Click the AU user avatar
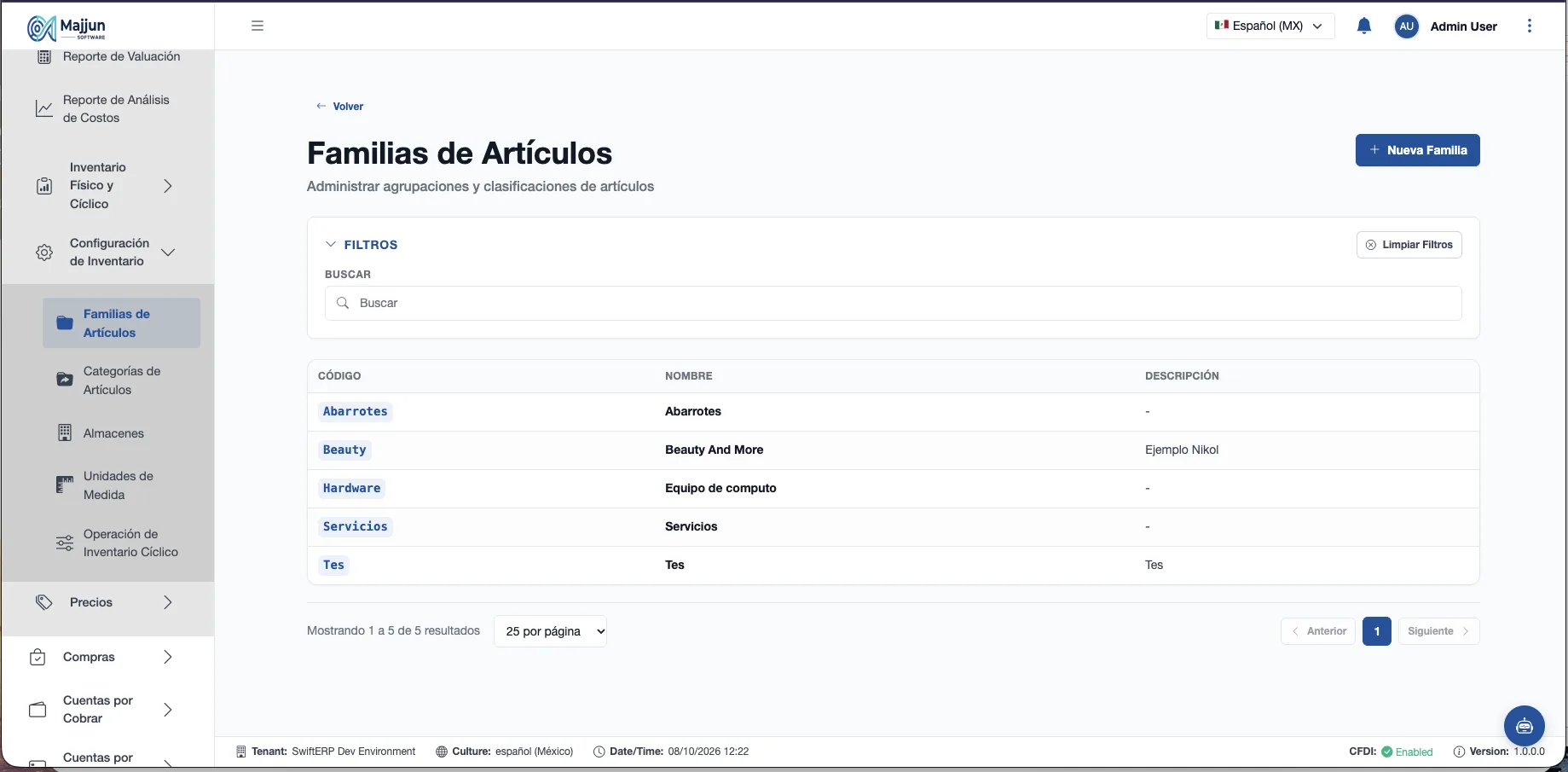1568x772 pixels. [1407, 26]
